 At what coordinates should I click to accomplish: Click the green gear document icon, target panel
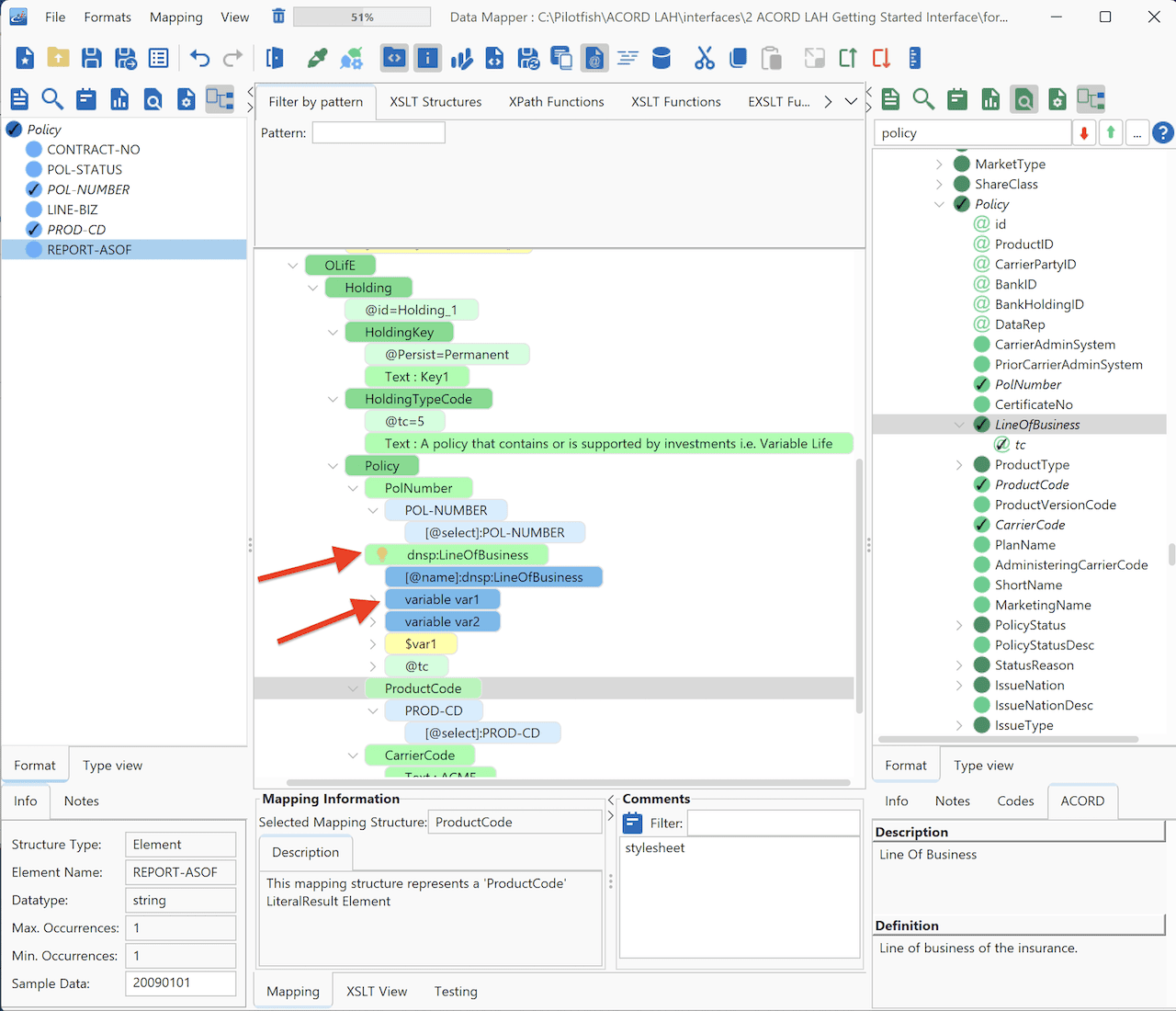pyautogui.click(x=1057, y=98)
